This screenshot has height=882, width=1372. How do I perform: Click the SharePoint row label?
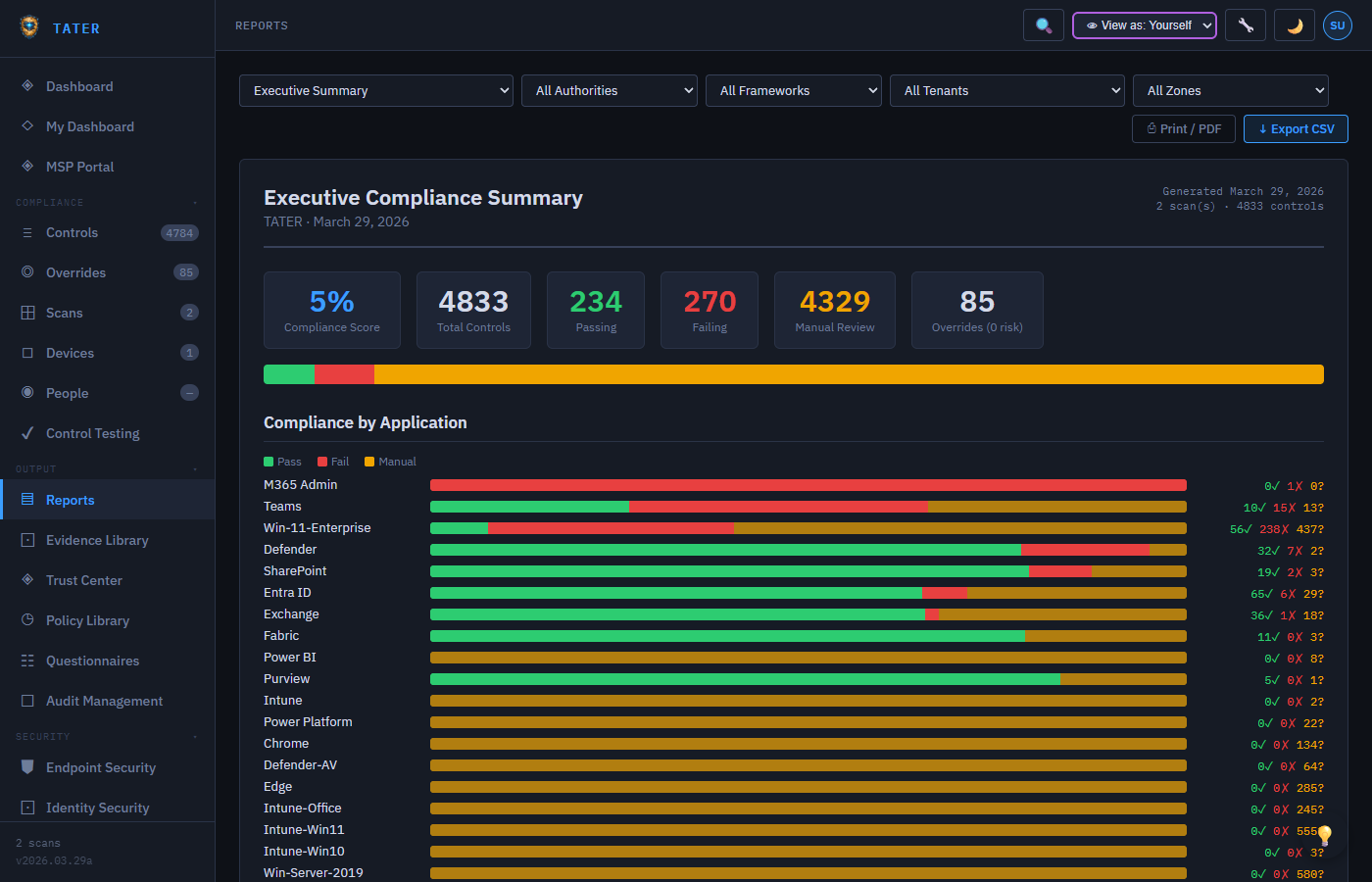click(x=295, y=571)
